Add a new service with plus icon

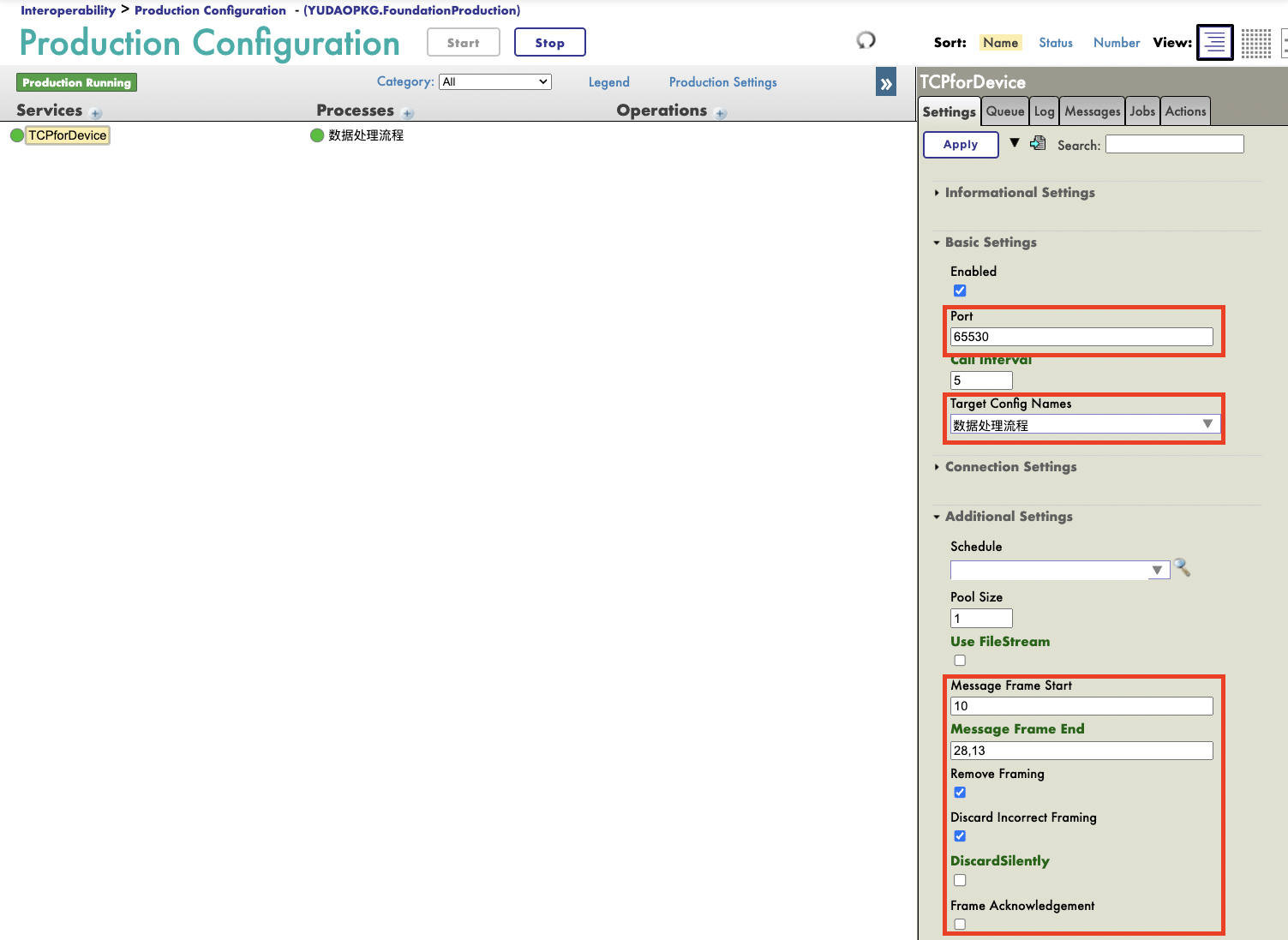click(x=96, y=113)
